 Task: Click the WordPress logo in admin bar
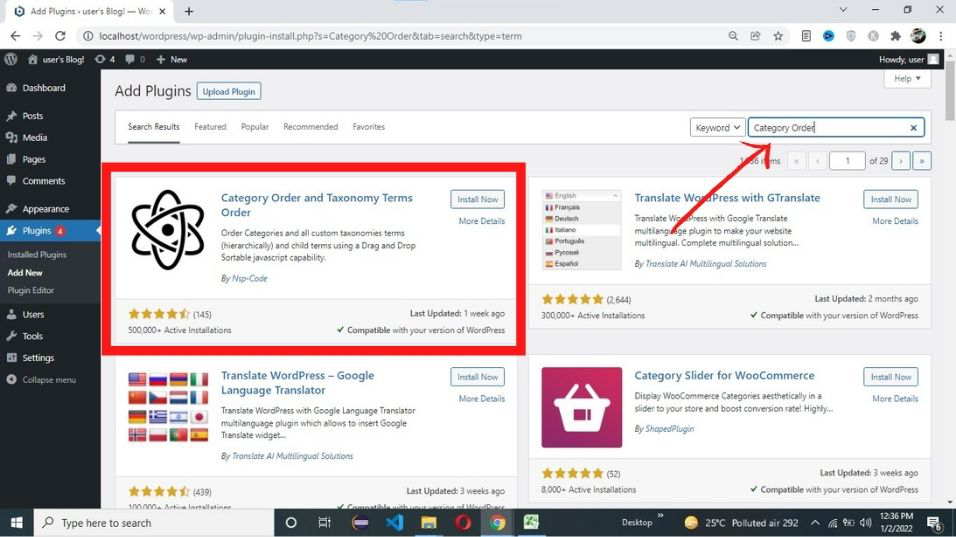[x=10, y=59]
